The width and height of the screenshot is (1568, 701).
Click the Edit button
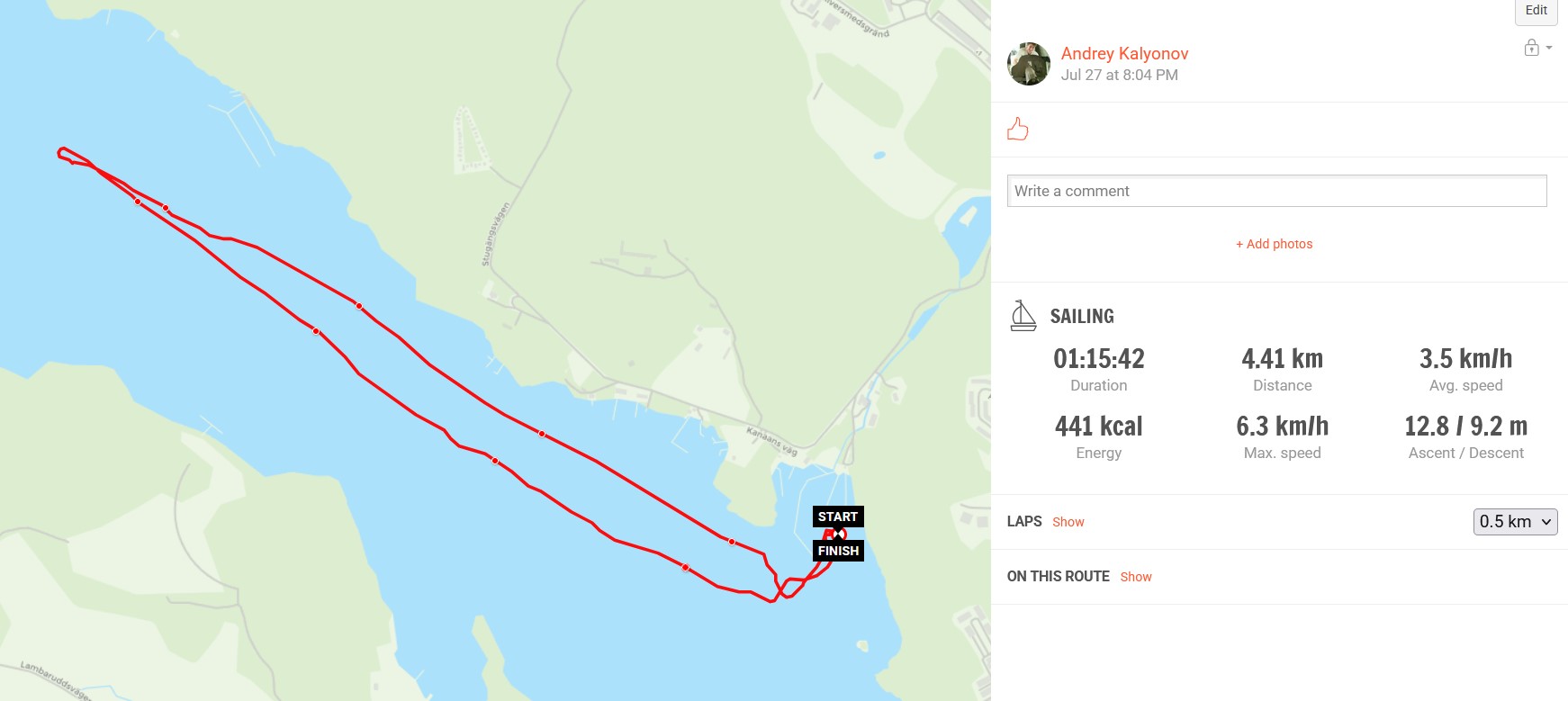click(1536, 11)
